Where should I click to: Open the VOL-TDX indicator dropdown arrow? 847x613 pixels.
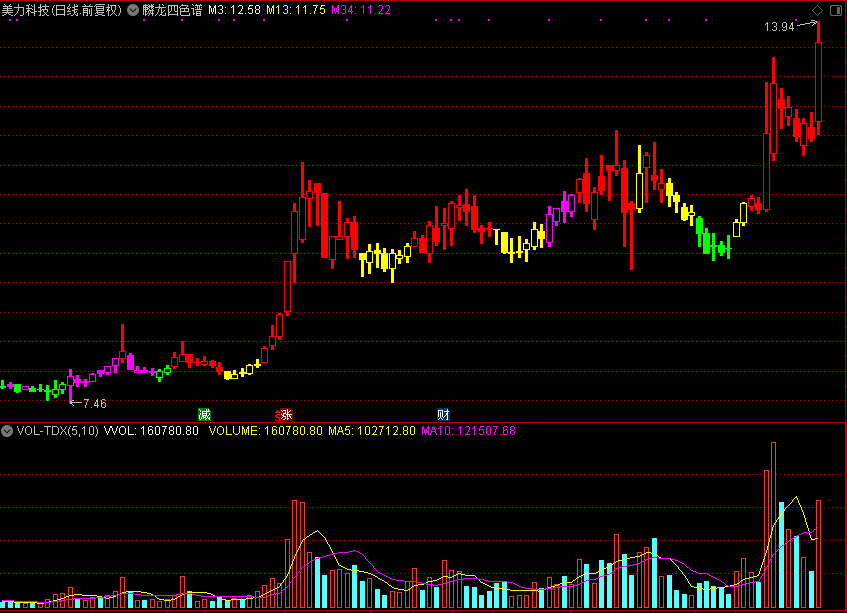[6, 431]
